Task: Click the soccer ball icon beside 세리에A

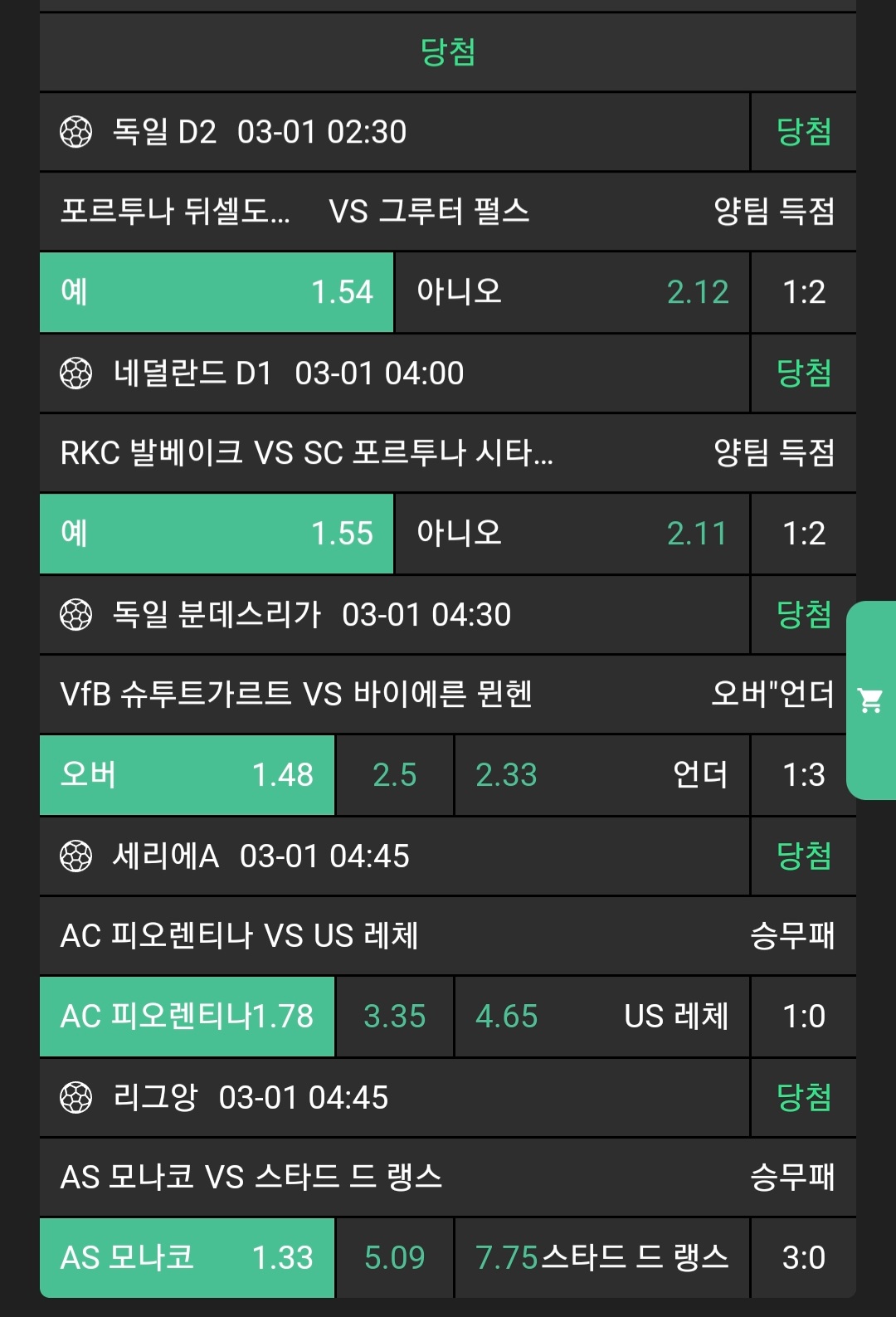Action: coord(76,856)
